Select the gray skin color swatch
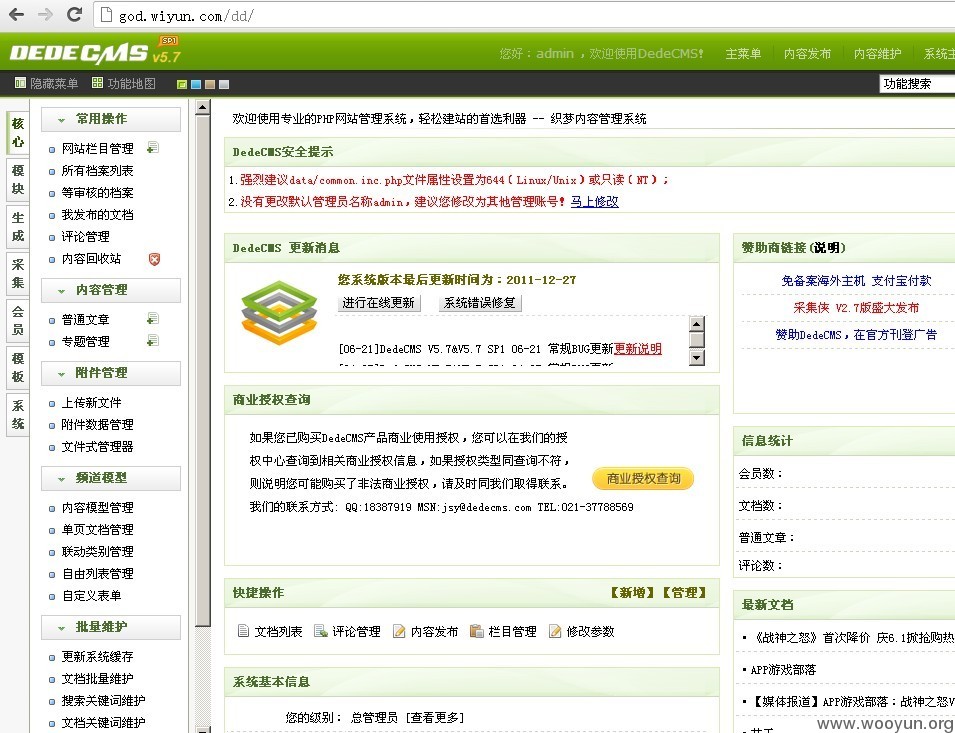The image size is (955, 733). (x=224, y=85)
